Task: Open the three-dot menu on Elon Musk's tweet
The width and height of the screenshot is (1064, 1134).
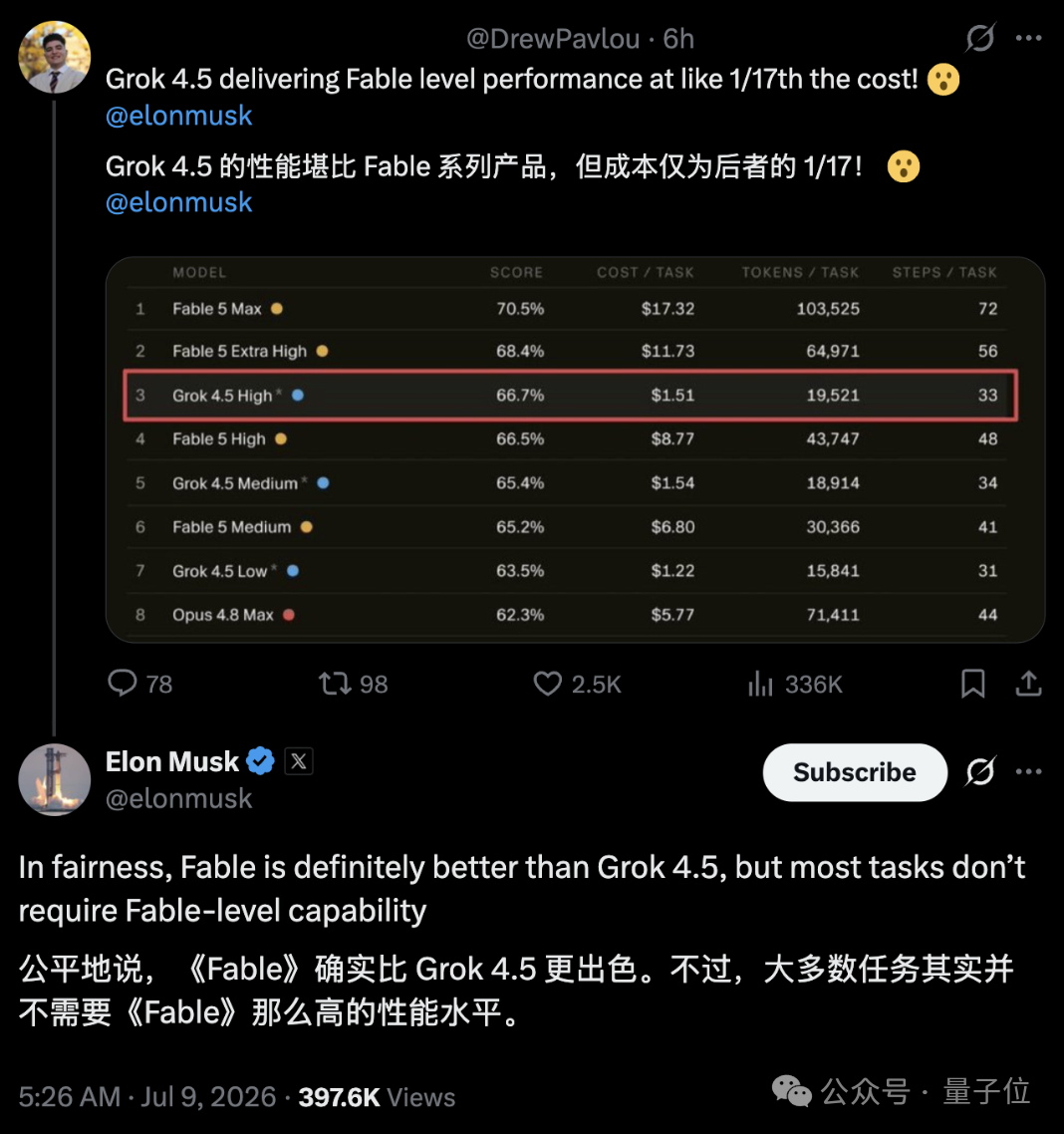Action: tap(1028, 771)
